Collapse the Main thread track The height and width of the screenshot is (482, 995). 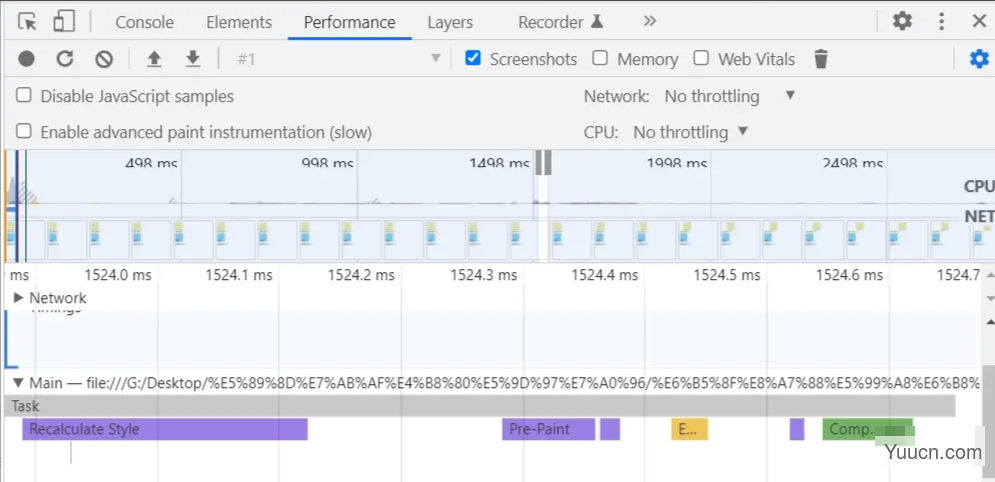18,382
